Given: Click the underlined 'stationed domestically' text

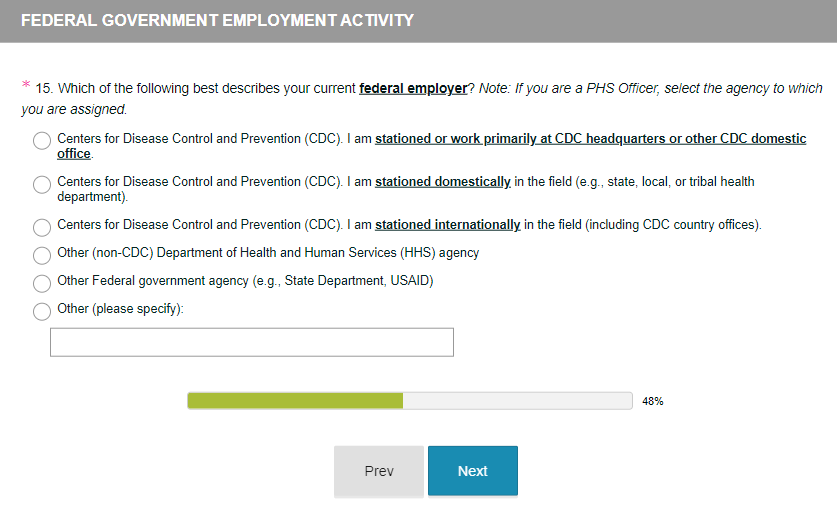Looking at the screenshot, I should [x=443, y=182].
